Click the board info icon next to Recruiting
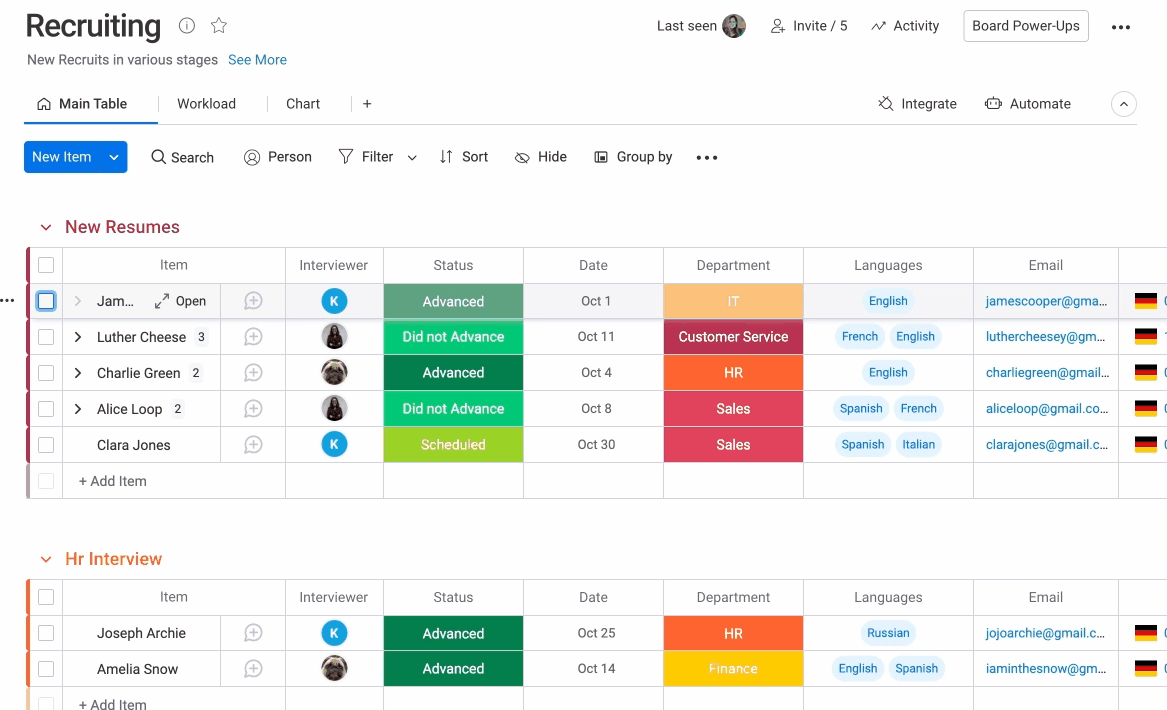Screen dimensions: 1167x710 (187, 26)
